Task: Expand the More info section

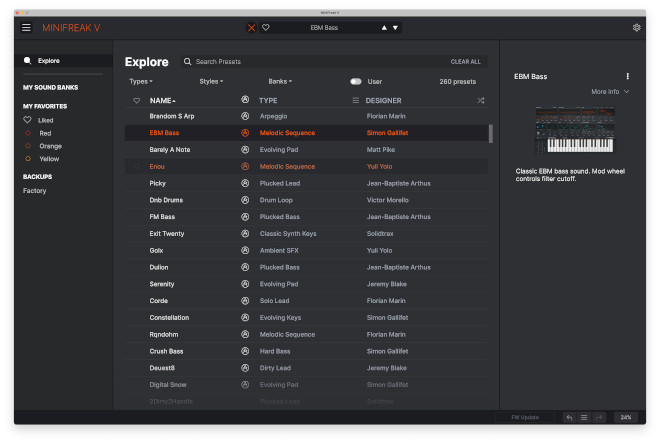Action: click(610, 92)
